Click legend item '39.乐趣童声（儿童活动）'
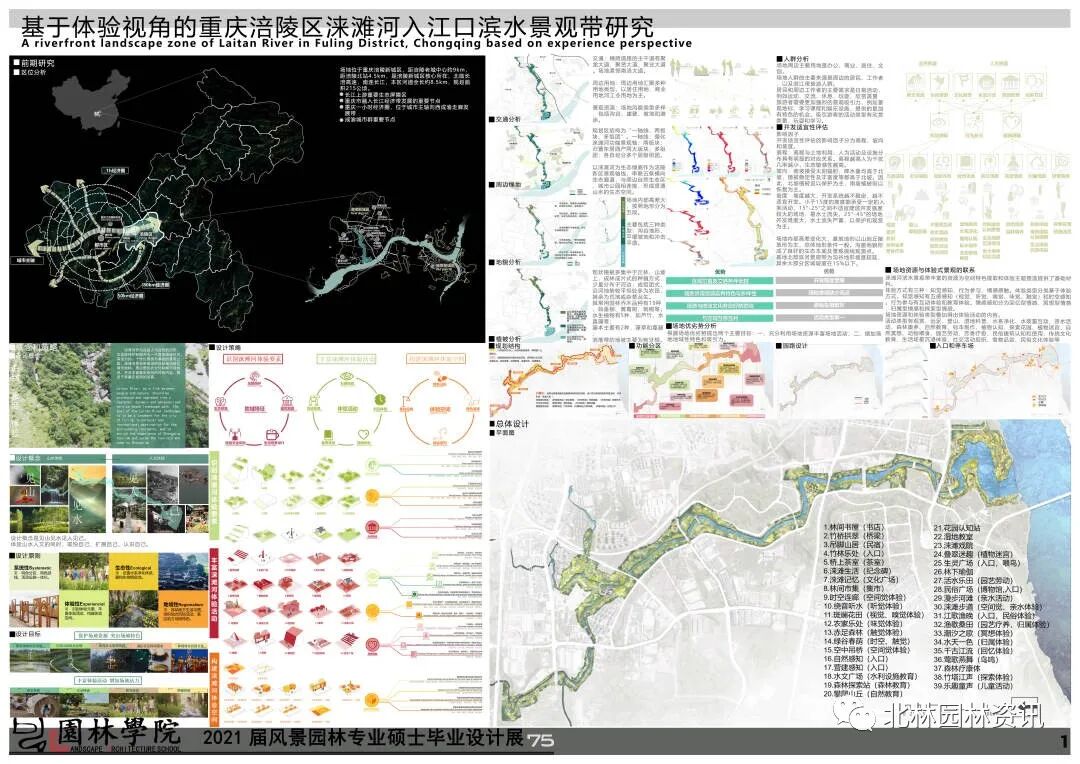This screenshot has width=1080, height=764. click(x=973, y=686)
